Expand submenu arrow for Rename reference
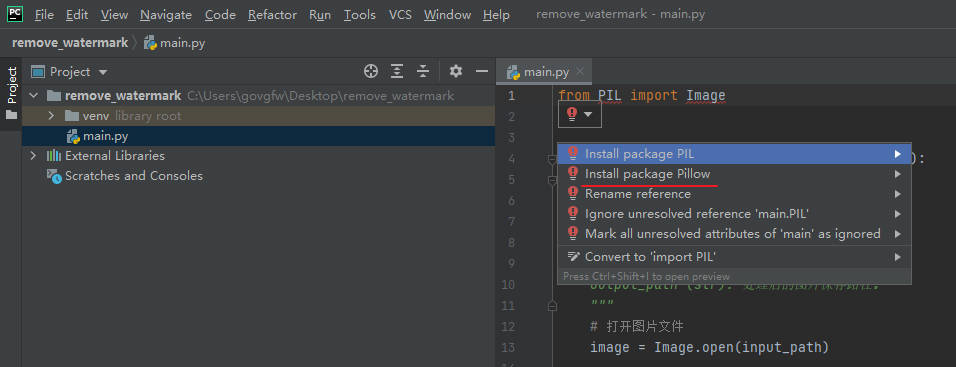The image size is (956, 367). point(897,194)
